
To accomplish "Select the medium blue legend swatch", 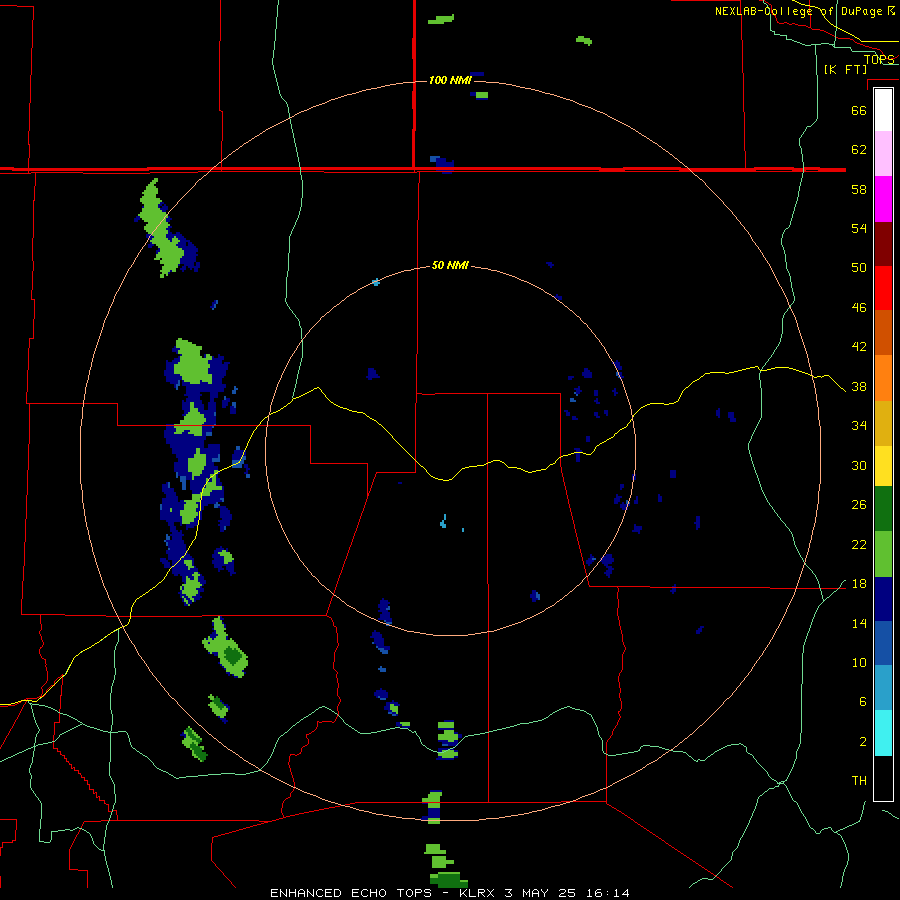I will coord(883,643).
